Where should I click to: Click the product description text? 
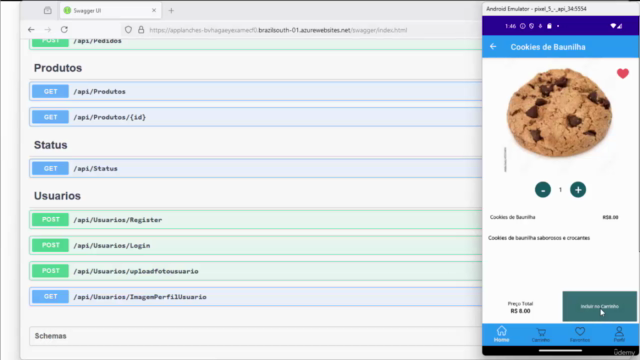[x=539, y=238]
